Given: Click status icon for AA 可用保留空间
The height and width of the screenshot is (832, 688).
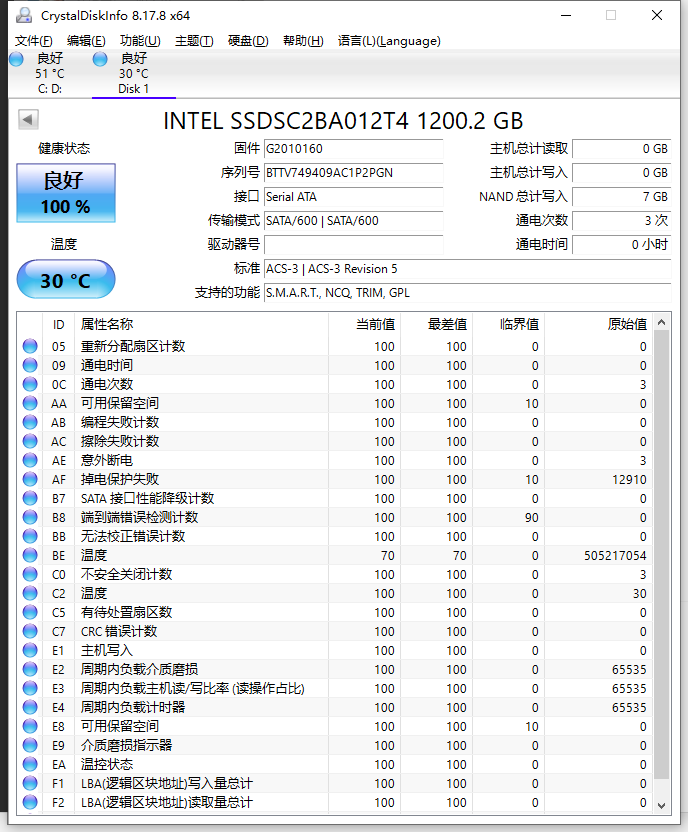Looking at the screenshot, I should (x=30, y=403).
